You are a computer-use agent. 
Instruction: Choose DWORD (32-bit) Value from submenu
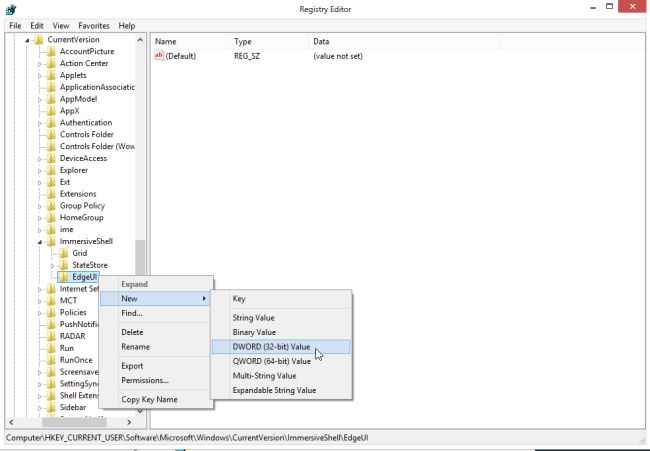[x=281, y=347]
